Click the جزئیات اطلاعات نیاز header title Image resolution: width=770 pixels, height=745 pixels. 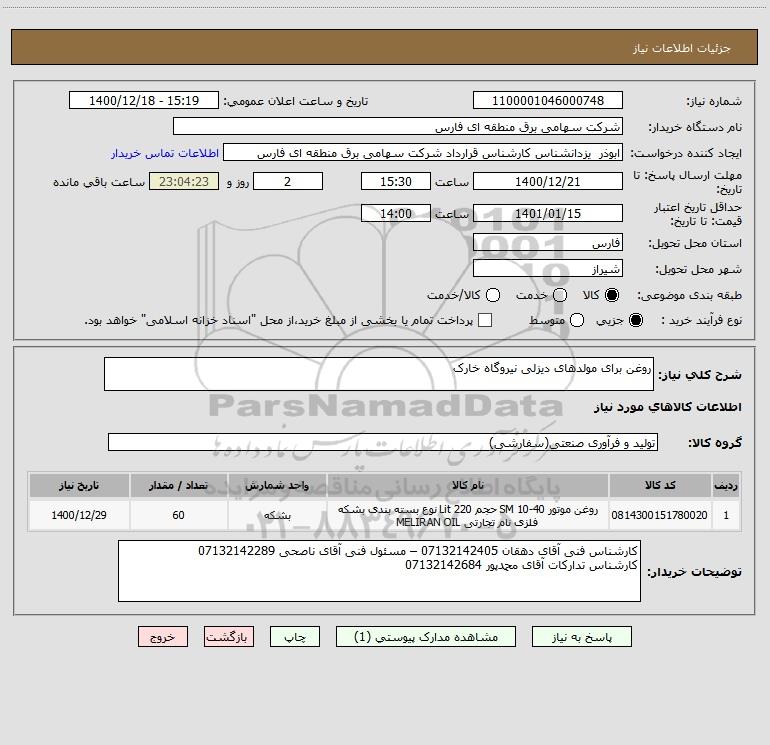pos(682,48)
